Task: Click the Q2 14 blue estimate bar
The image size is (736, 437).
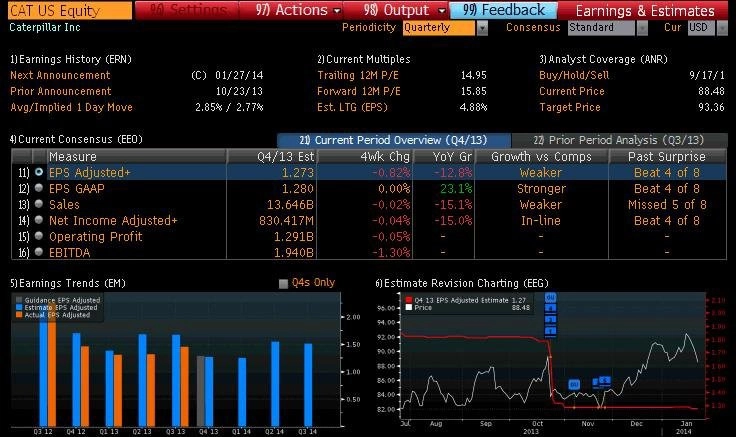Action: tap(275, 384)
